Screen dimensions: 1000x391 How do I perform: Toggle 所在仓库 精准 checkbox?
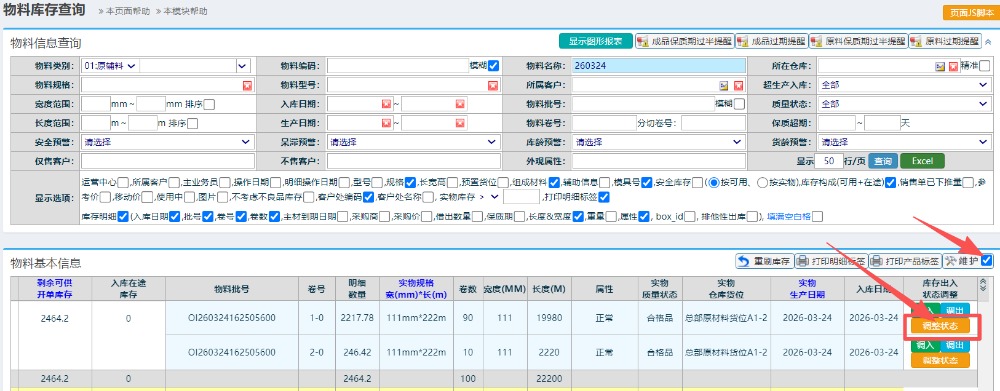click(985, 65)
